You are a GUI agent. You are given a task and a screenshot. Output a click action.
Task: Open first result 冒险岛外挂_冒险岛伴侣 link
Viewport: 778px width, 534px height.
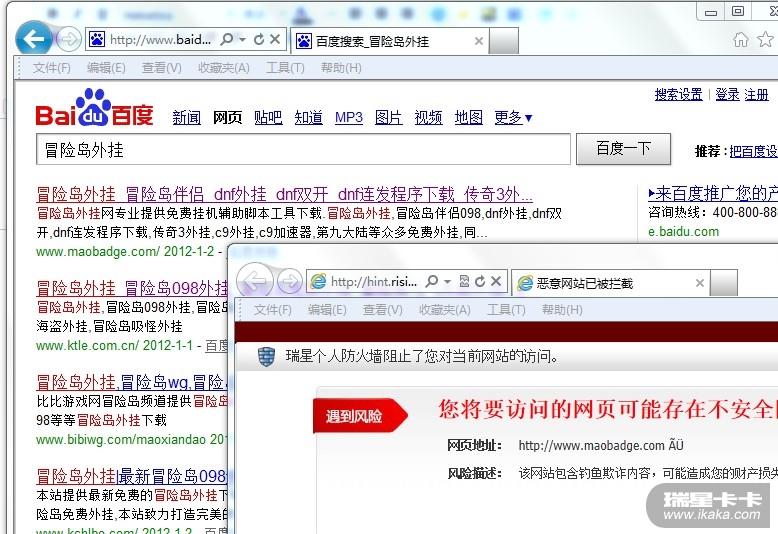284,194
